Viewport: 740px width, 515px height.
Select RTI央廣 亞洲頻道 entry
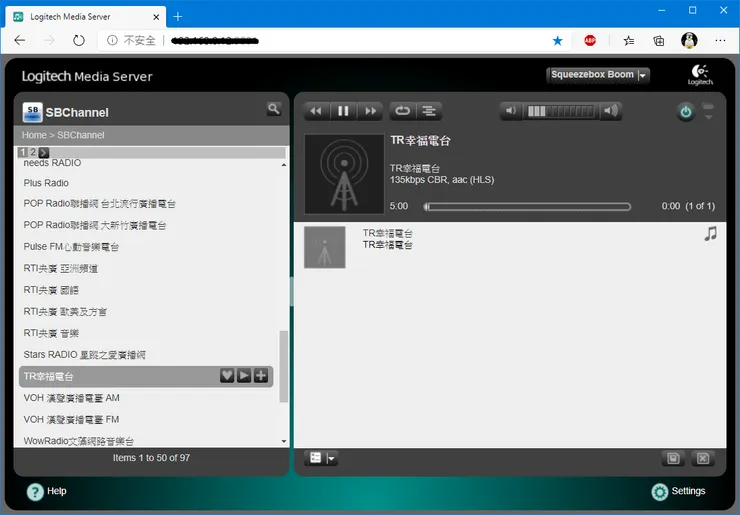pos(61,269)
